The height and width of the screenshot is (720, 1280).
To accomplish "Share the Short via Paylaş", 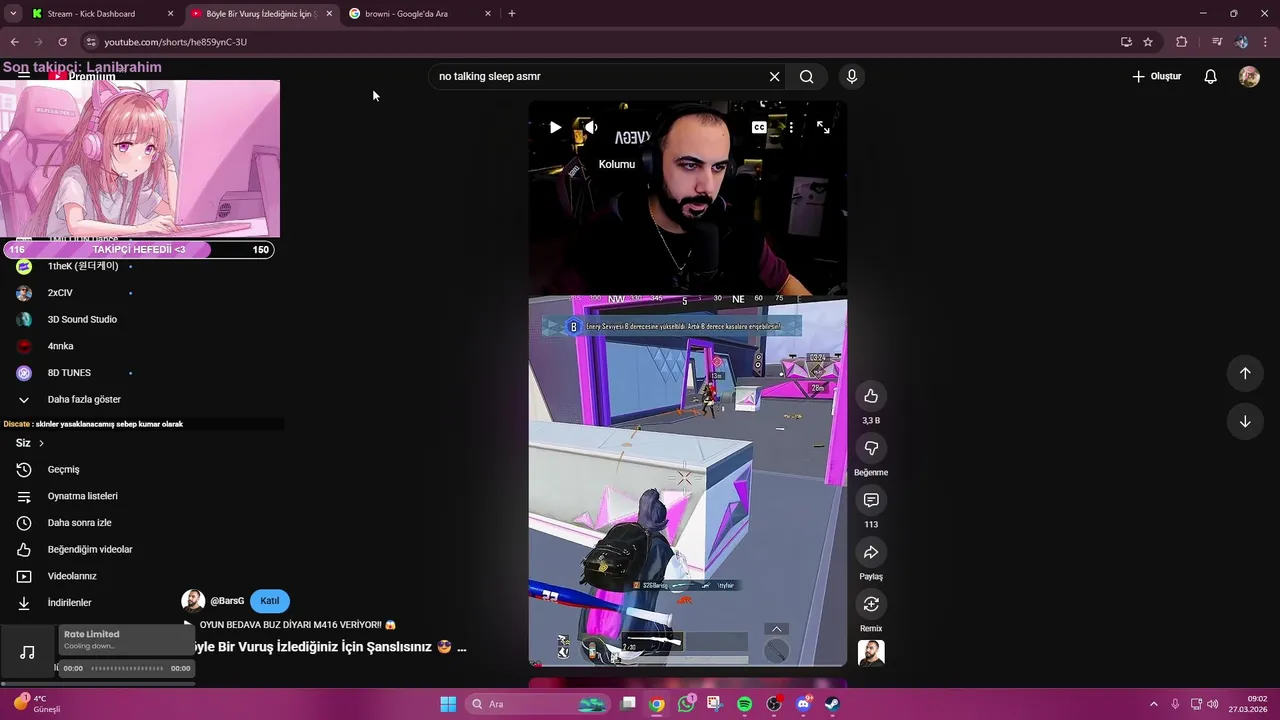I will (x=871, y=552).
